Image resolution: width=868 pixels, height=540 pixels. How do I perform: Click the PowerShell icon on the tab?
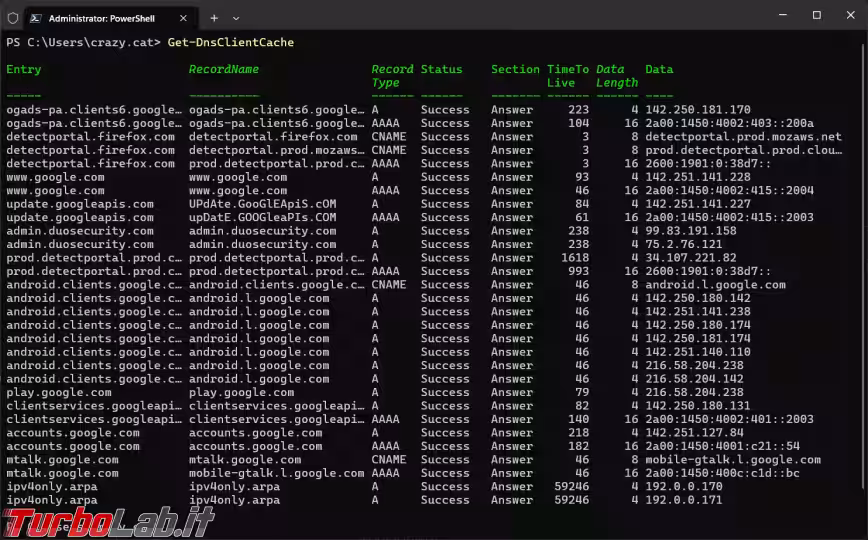tap(36, 17)
